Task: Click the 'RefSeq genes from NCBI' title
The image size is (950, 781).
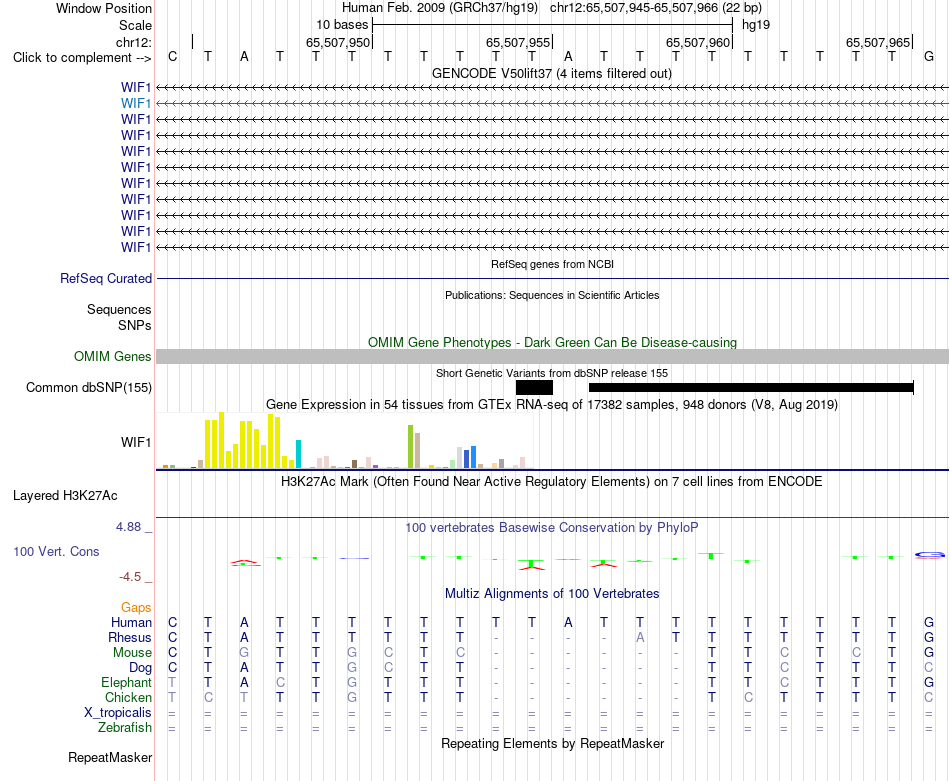Action: (x=552, y=264)
